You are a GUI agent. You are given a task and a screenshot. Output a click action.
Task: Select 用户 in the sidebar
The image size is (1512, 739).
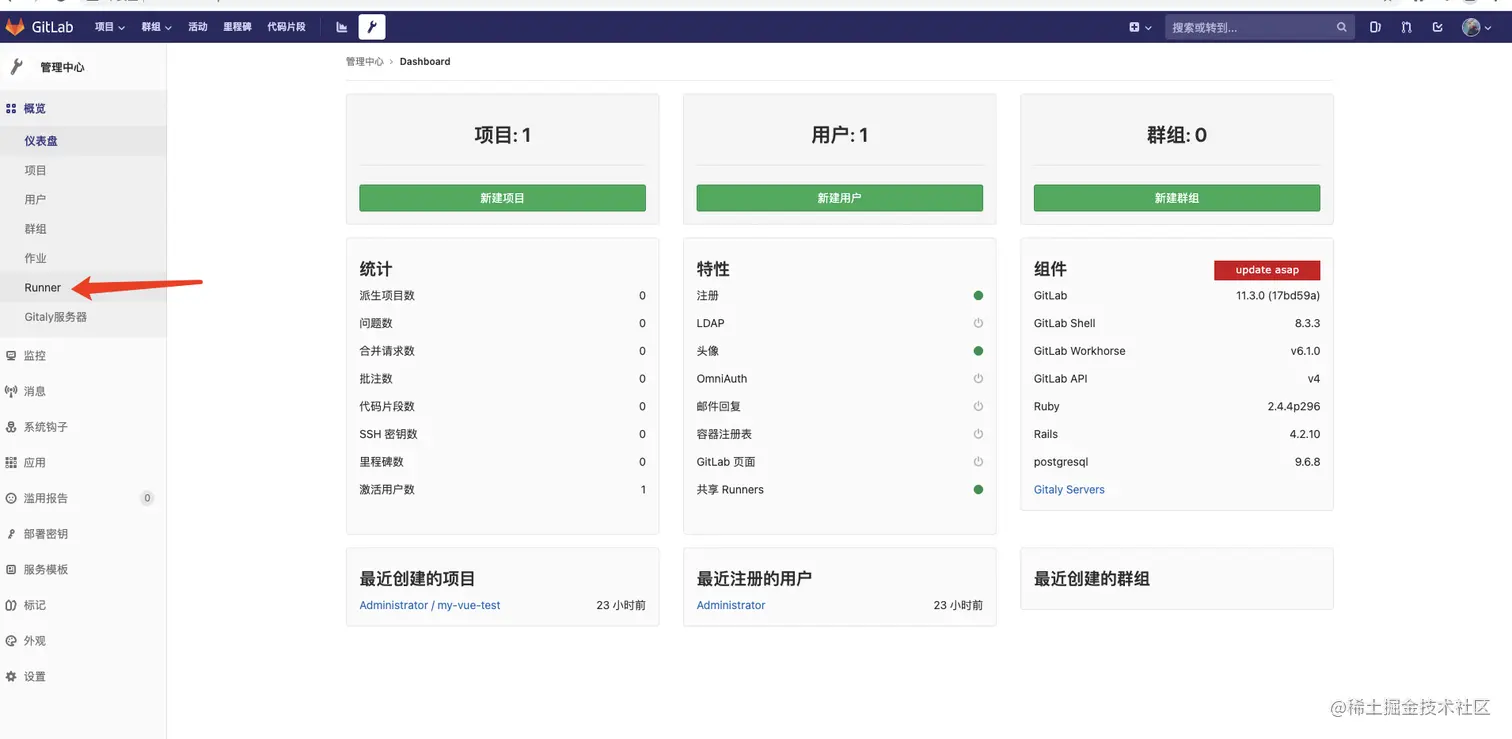83,200
